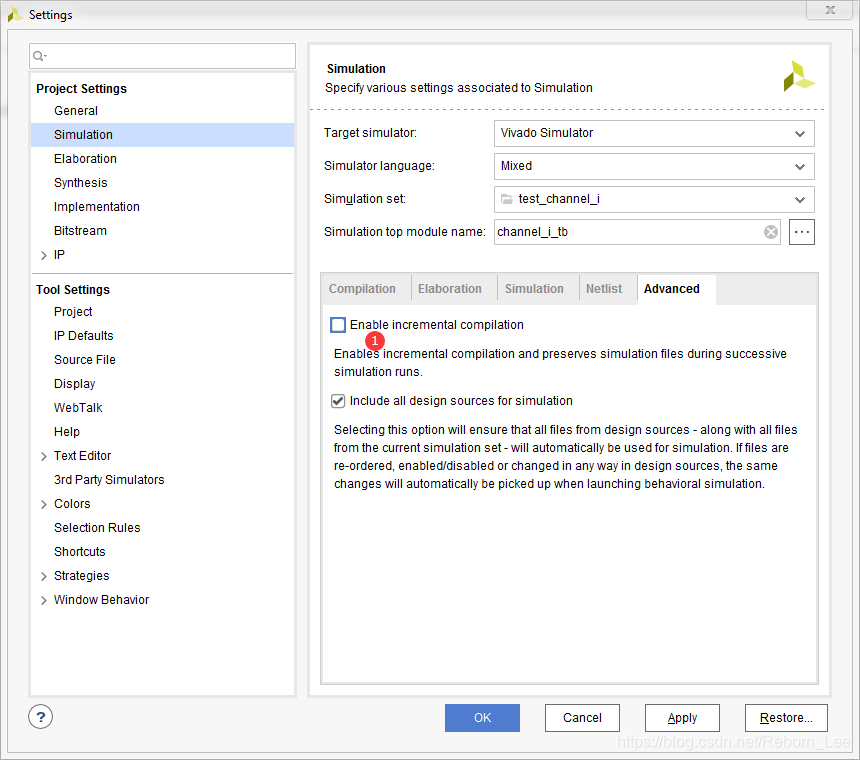
Task: Switch to the Netlist tab
Action: (x=604, y=289)
